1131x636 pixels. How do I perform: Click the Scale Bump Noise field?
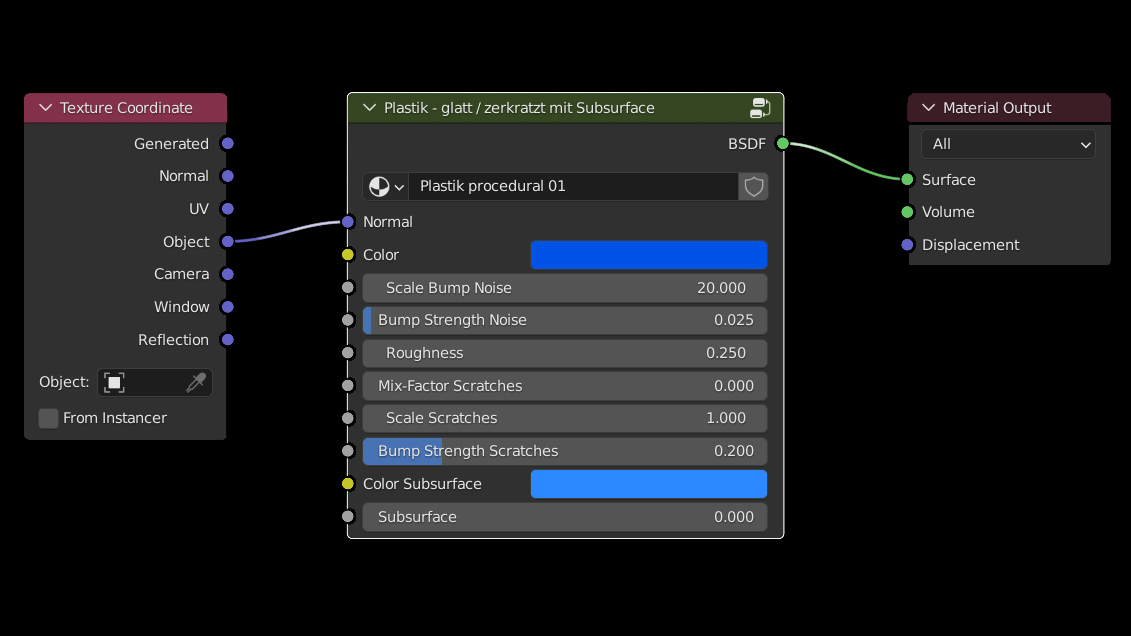click(x=565, y=288)
